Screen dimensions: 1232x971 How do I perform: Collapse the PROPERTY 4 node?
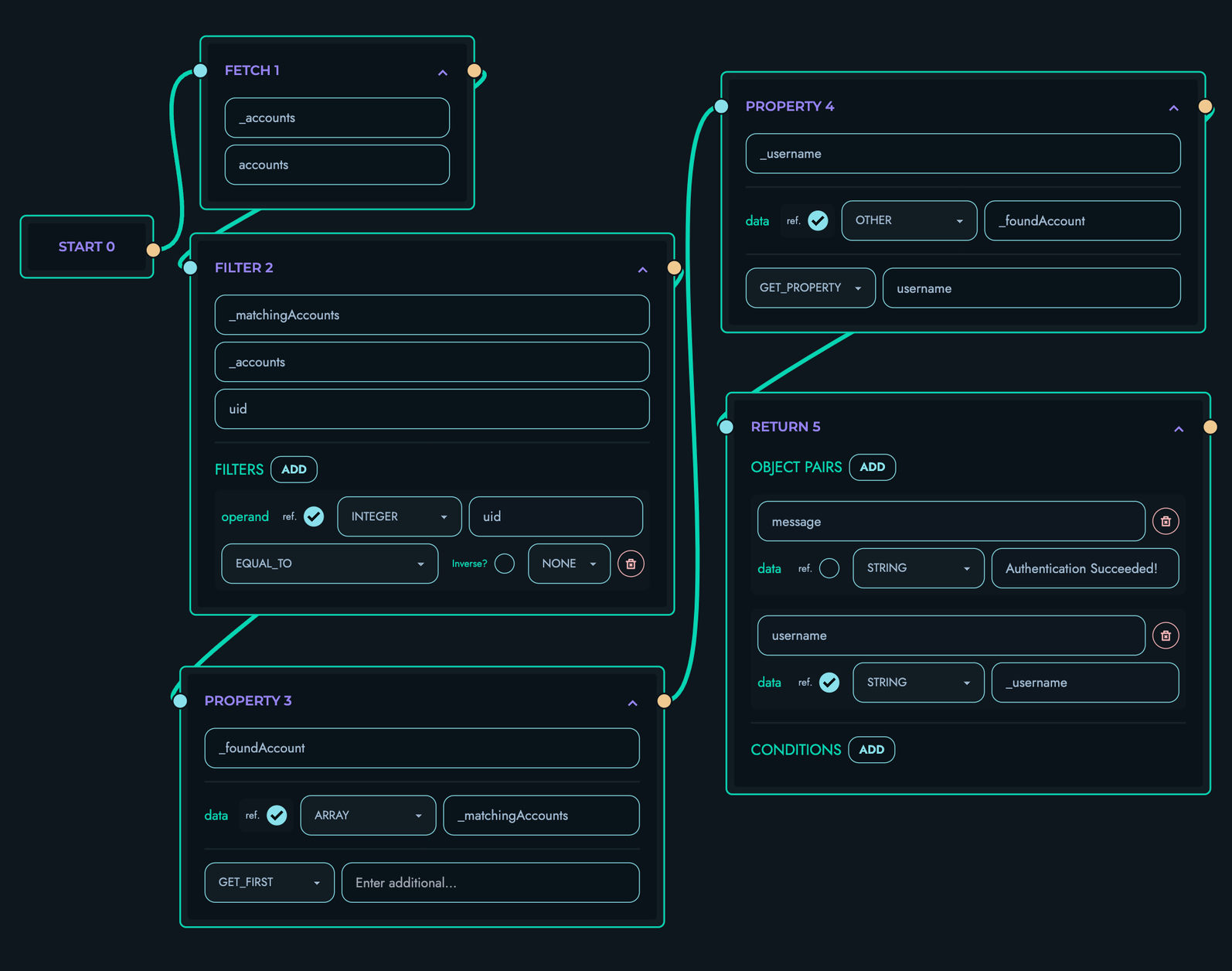[x=1173, y=108]
